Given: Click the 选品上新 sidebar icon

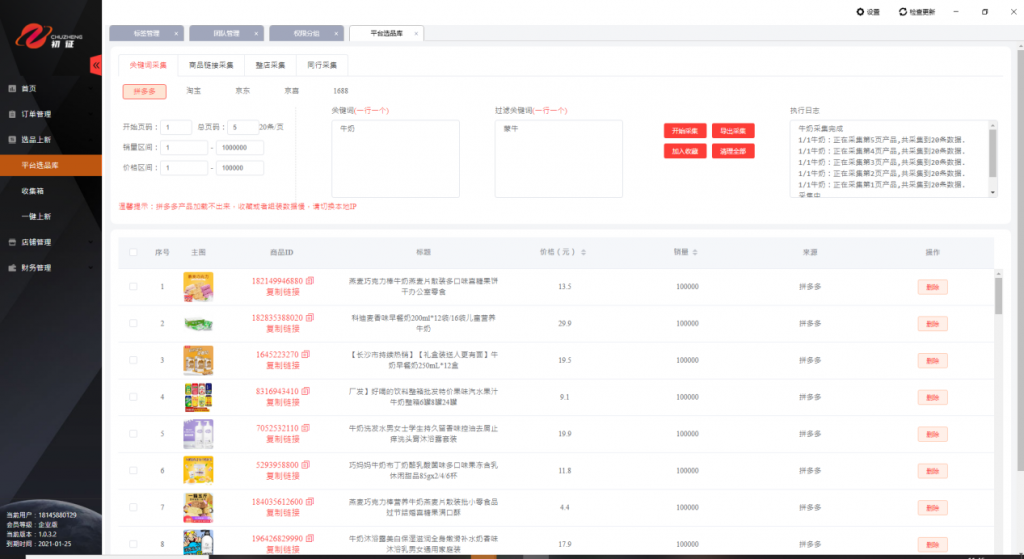Looking at the screenshot, I should click(x=12, y=139).
